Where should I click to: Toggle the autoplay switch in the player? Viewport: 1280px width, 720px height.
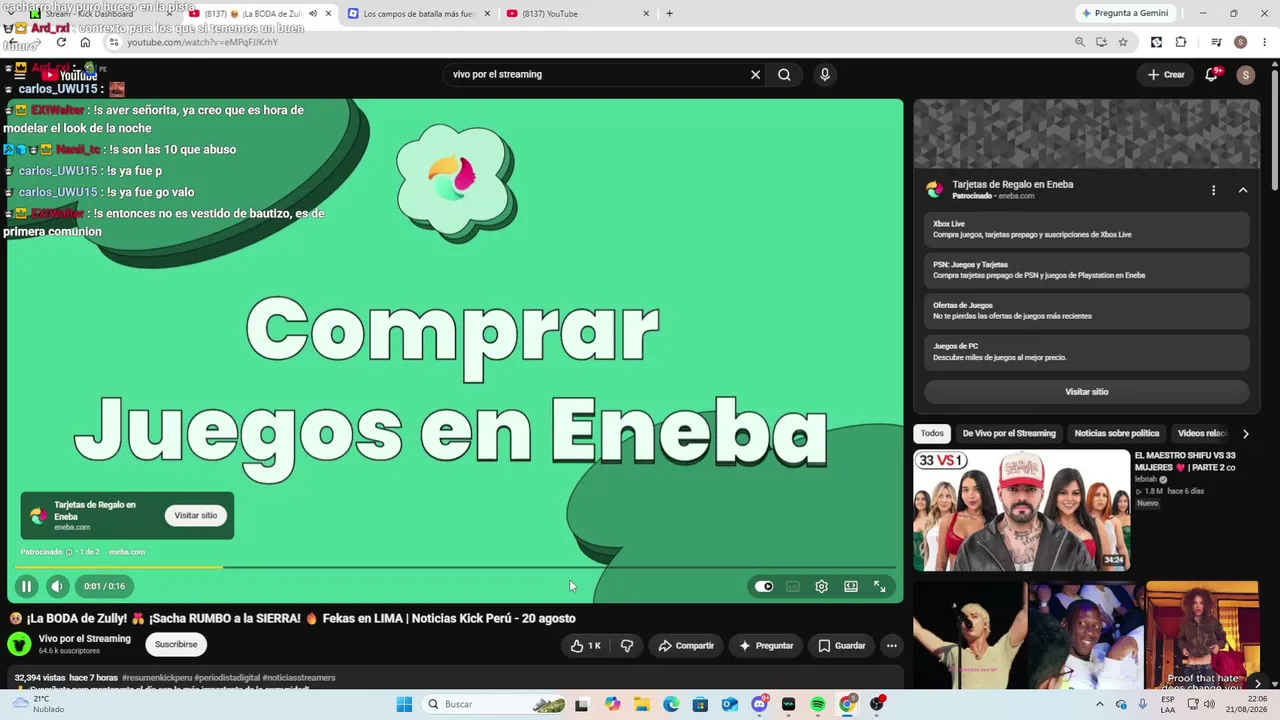(764, 587)
